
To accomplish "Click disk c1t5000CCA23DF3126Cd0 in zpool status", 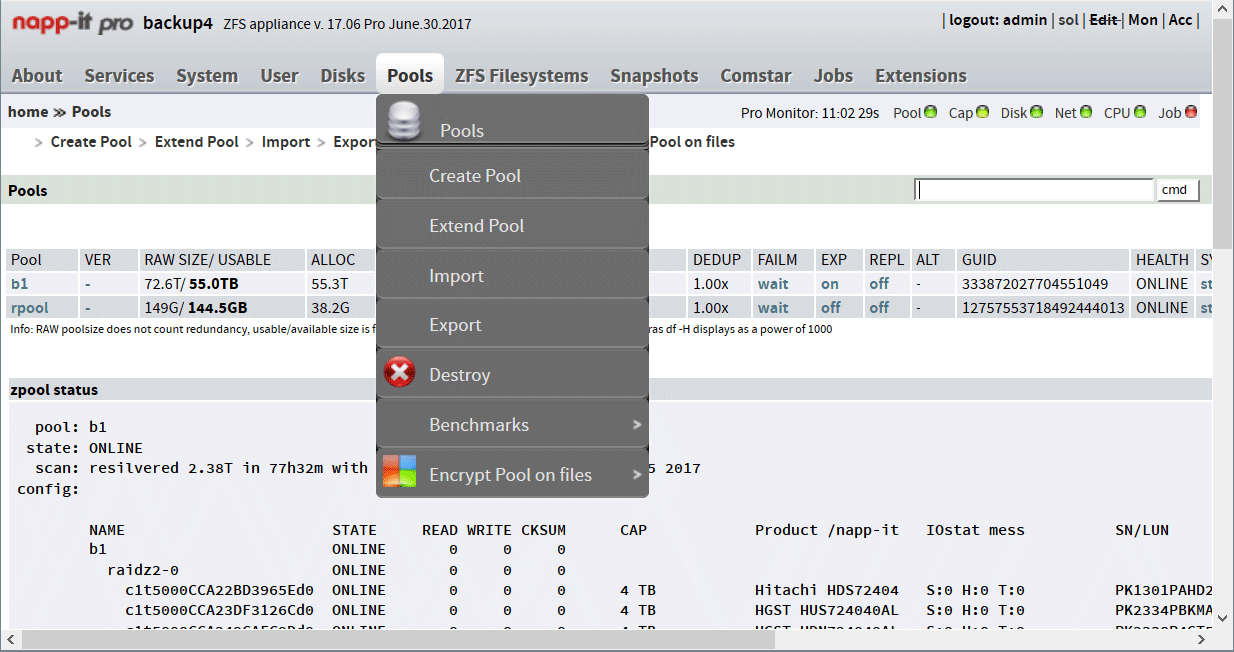I will coord(219,610).
